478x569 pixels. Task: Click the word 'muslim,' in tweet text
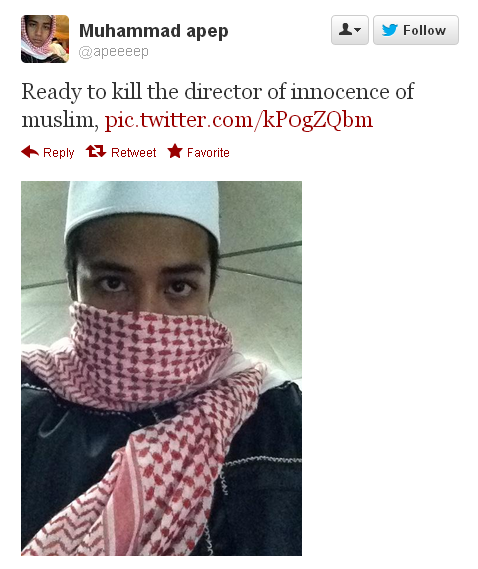pos(60,120)
